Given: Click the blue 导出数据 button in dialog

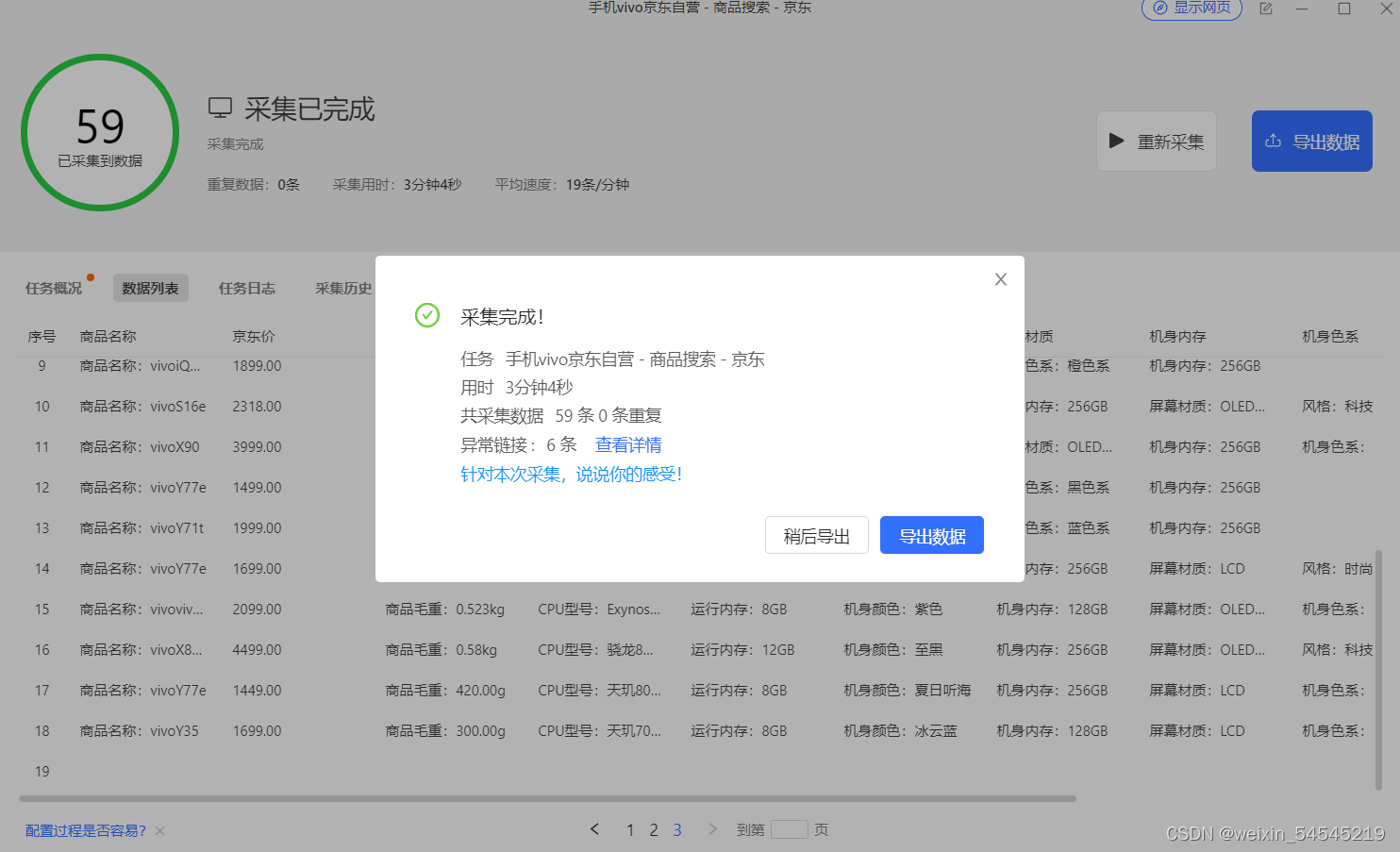Looking at the screenshot, I should [932, 535].
